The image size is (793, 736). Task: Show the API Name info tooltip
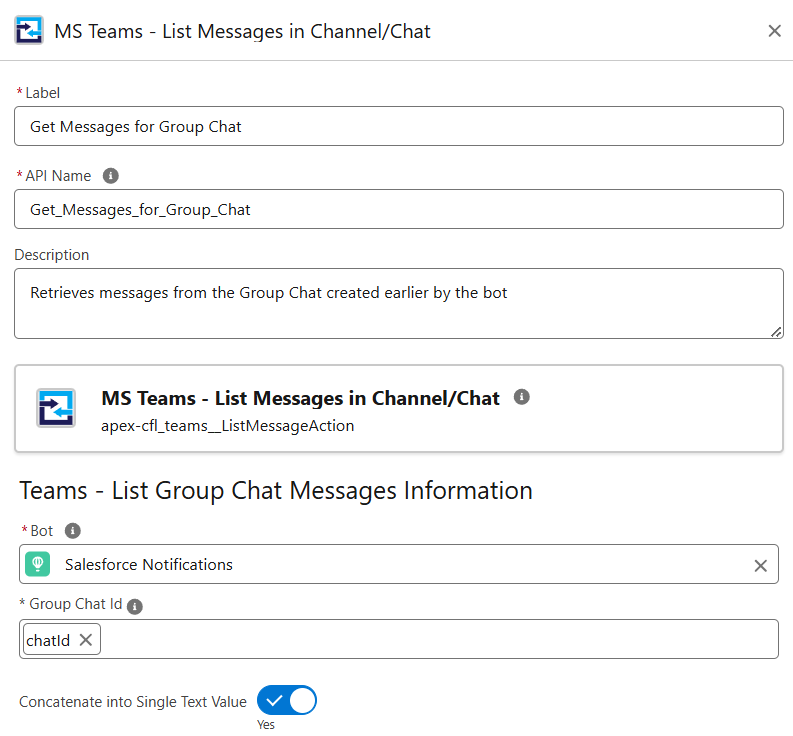tap(111, 176)
